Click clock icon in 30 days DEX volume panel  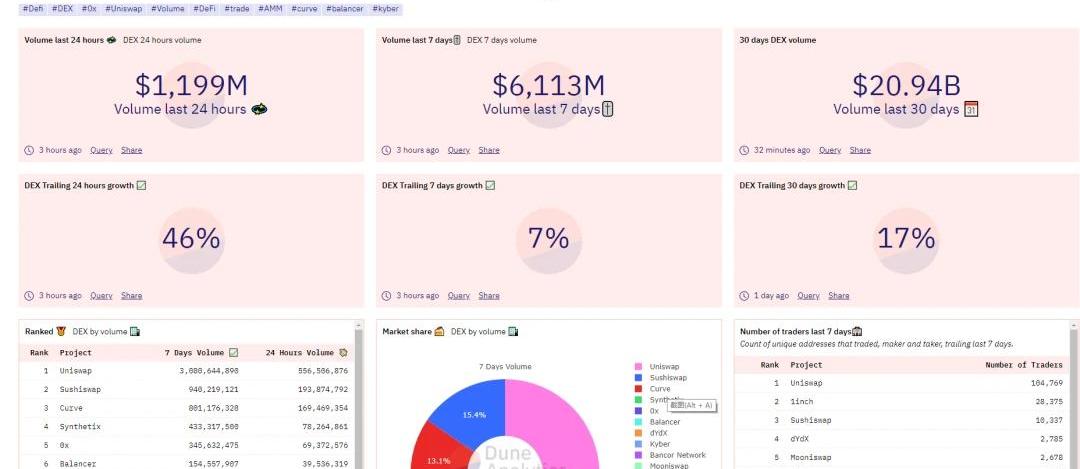(x=744, y=150)
